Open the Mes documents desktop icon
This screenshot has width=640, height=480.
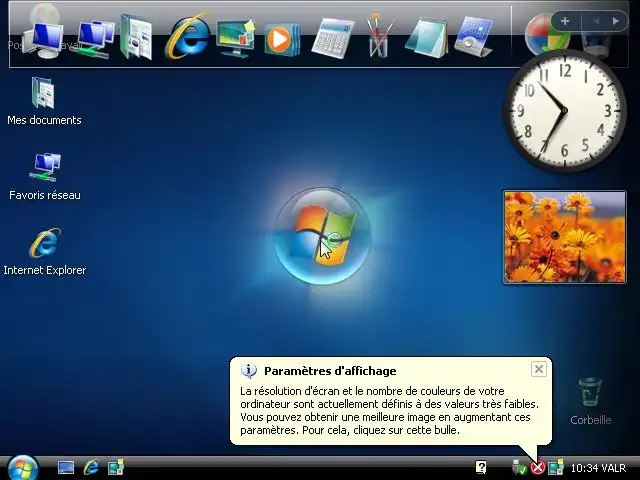pos(44,101)
